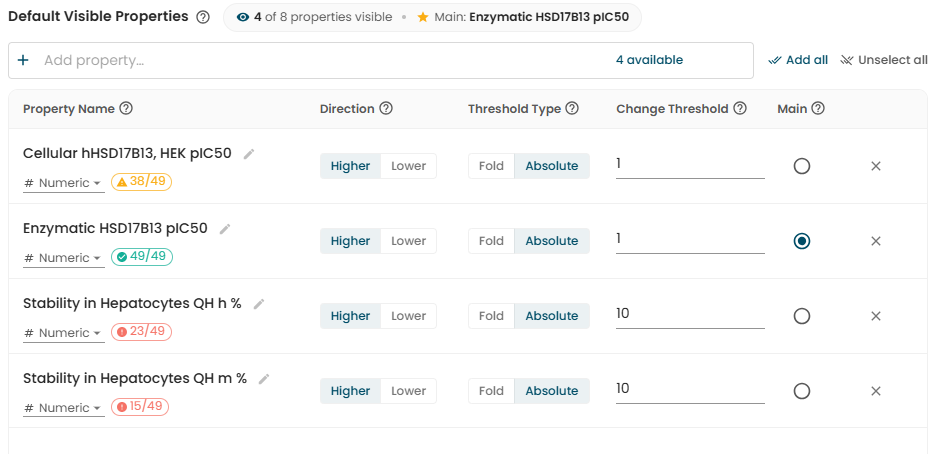The height and width of the screenshot is (454, 941).
Task: Remove Enzymatic HSD17B13 pIC50 property row
Action: tap(876, 241)
